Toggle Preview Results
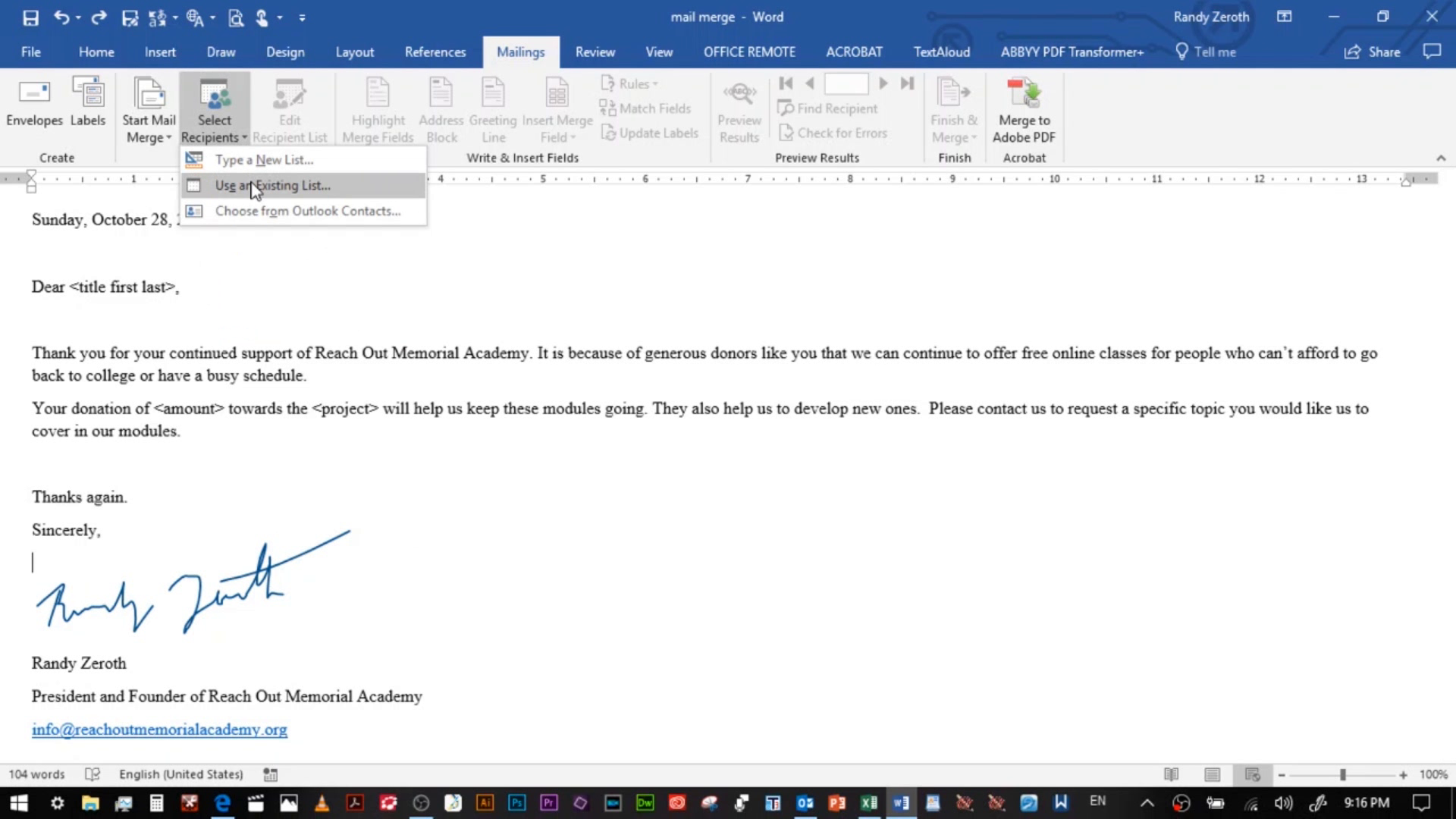Viewport: 1456px width, 819px height. pyautogui.click(x=739, y=108)
